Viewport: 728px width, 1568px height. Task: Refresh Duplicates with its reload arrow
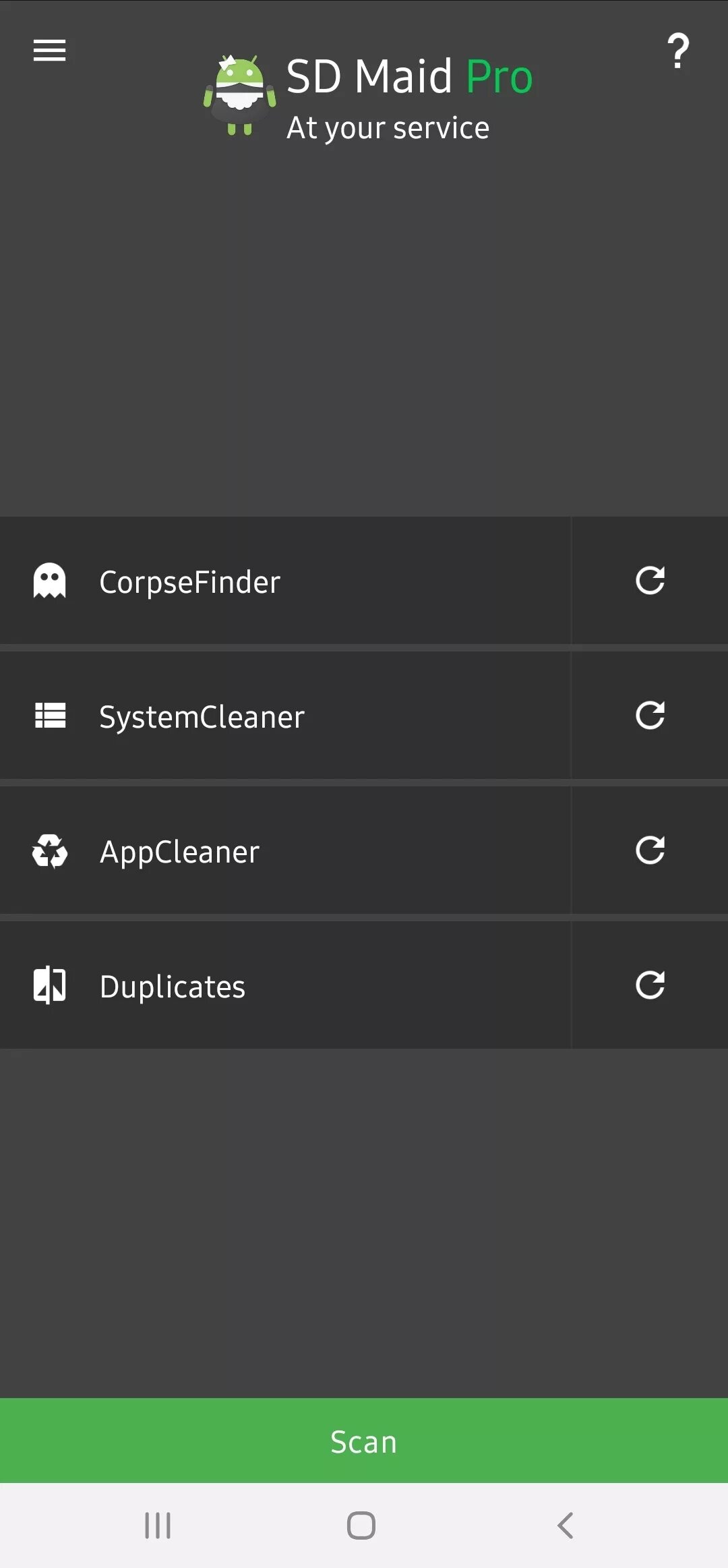[x=650, y=985]
